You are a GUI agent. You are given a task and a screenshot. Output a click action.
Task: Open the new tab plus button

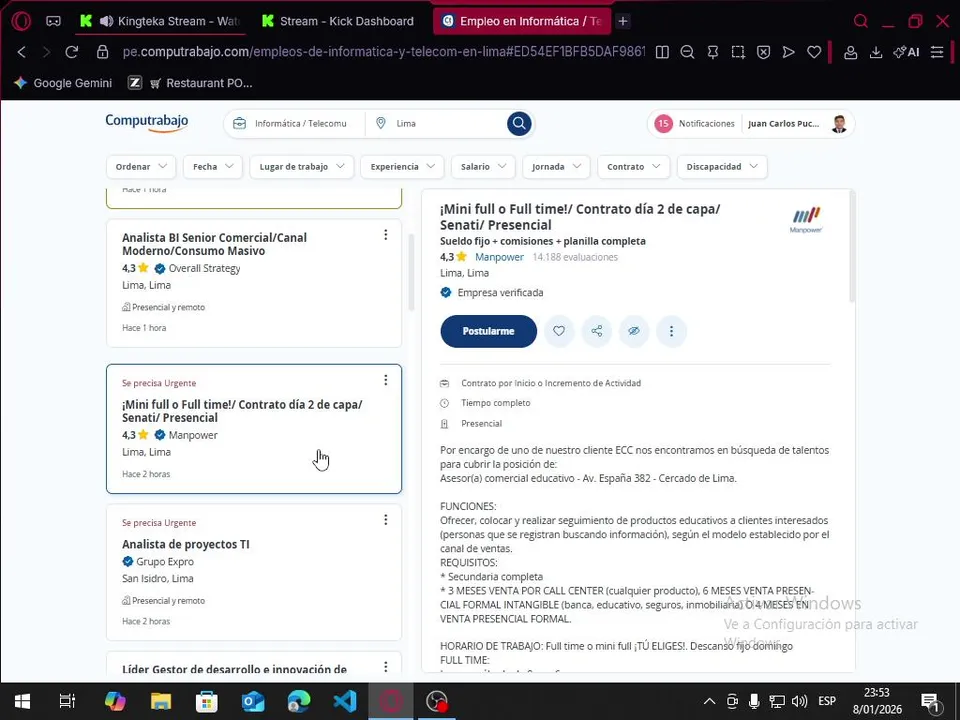click(623, 21)
